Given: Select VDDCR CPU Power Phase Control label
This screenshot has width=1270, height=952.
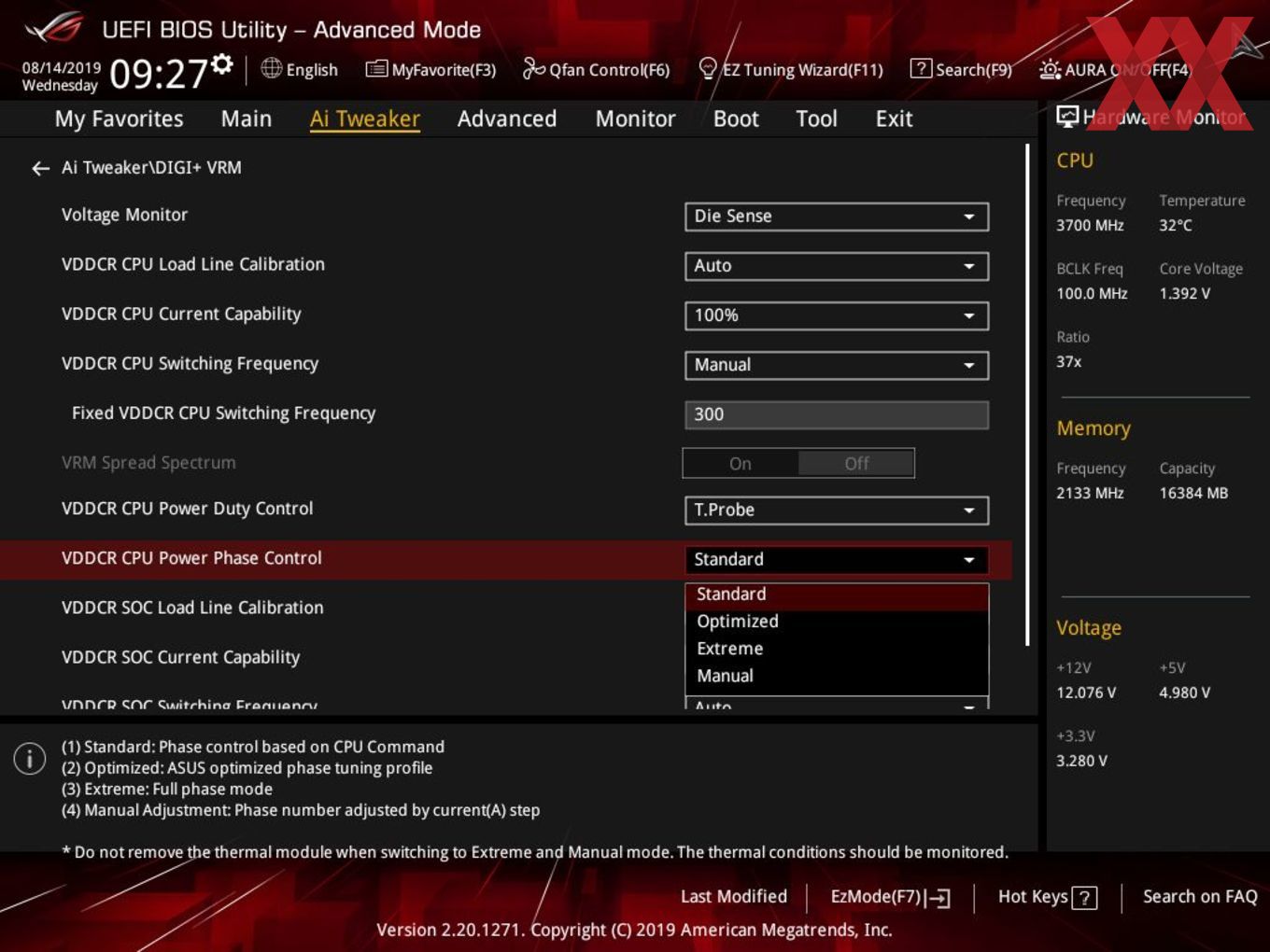Looking at the screenshot, I should click(191, 558).
